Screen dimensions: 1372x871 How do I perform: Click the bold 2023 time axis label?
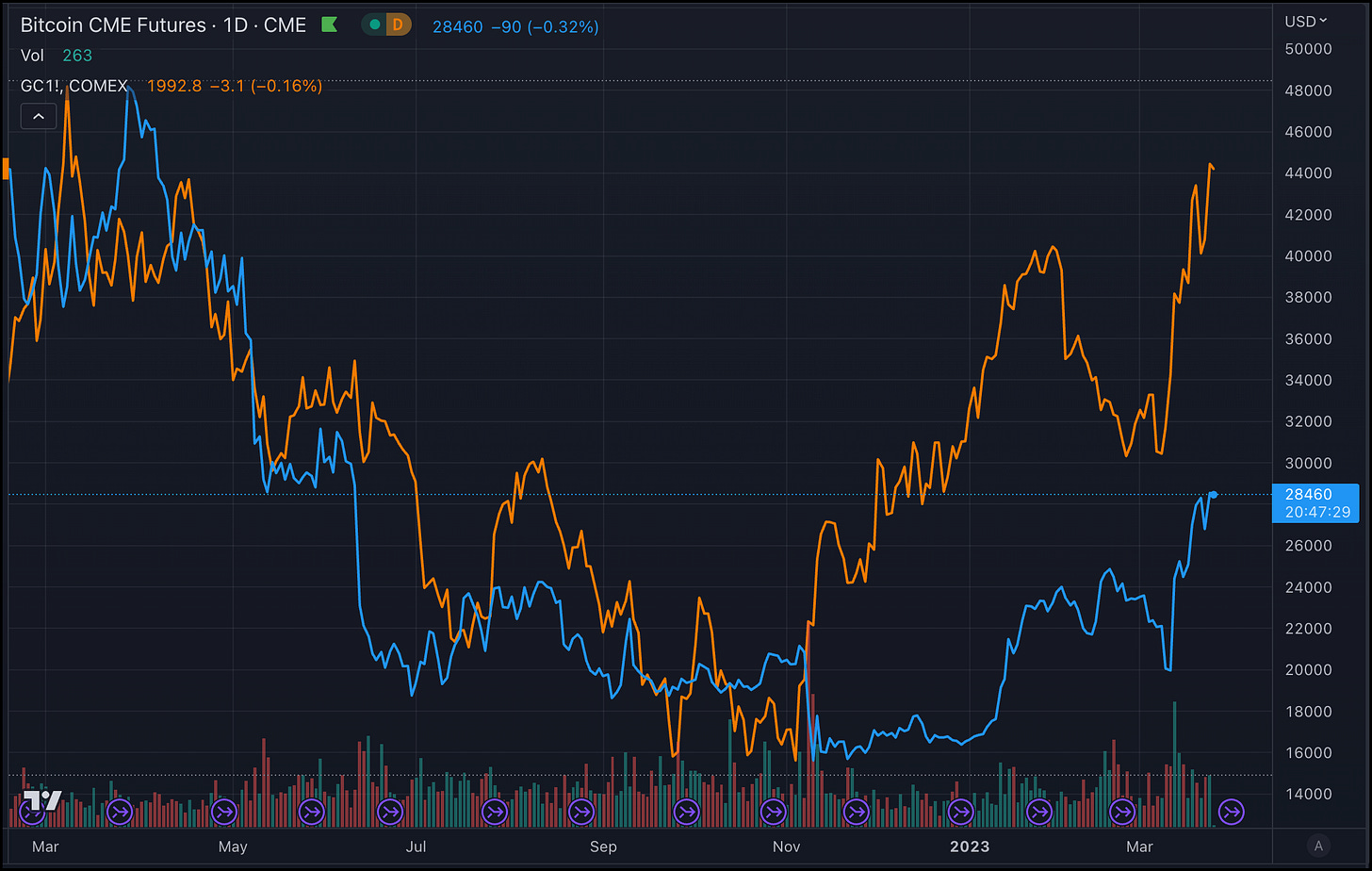click(970, 846)
